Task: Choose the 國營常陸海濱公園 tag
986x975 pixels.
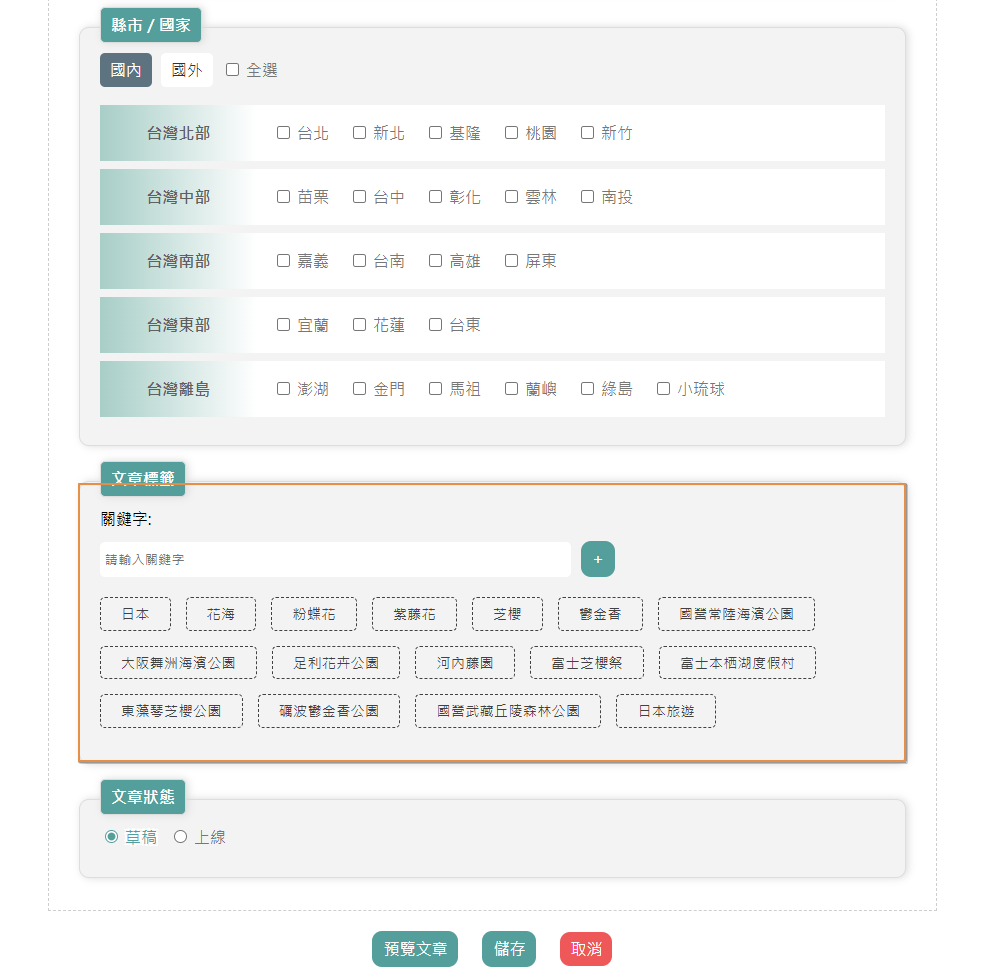Action: click(736, 614)
